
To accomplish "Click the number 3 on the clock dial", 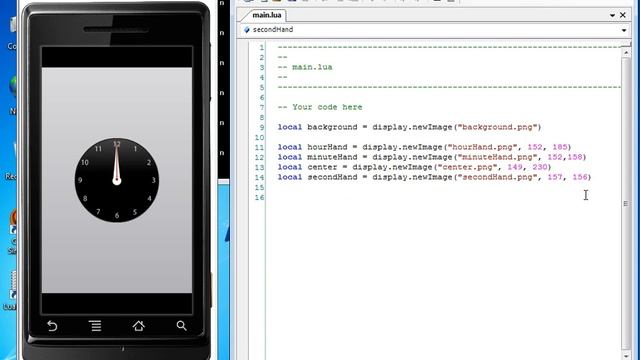I will click(x=153, y=180).
